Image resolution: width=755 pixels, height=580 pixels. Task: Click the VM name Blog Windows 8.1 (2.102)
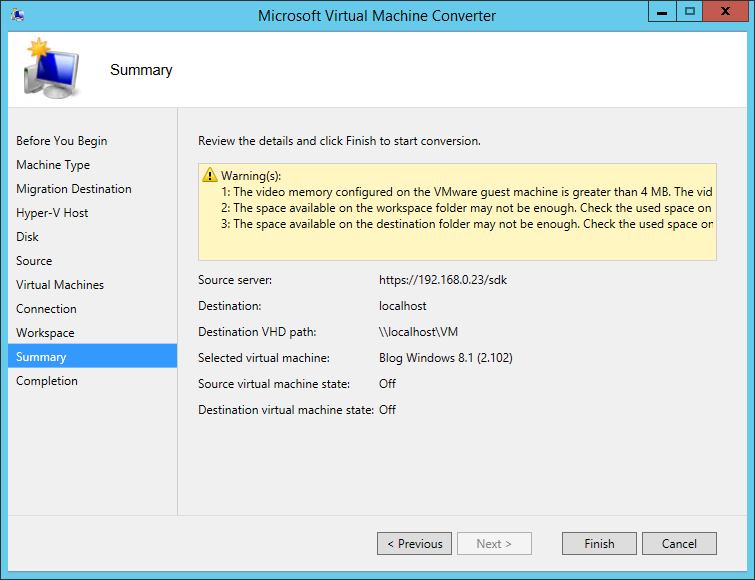tap(445, 358)
